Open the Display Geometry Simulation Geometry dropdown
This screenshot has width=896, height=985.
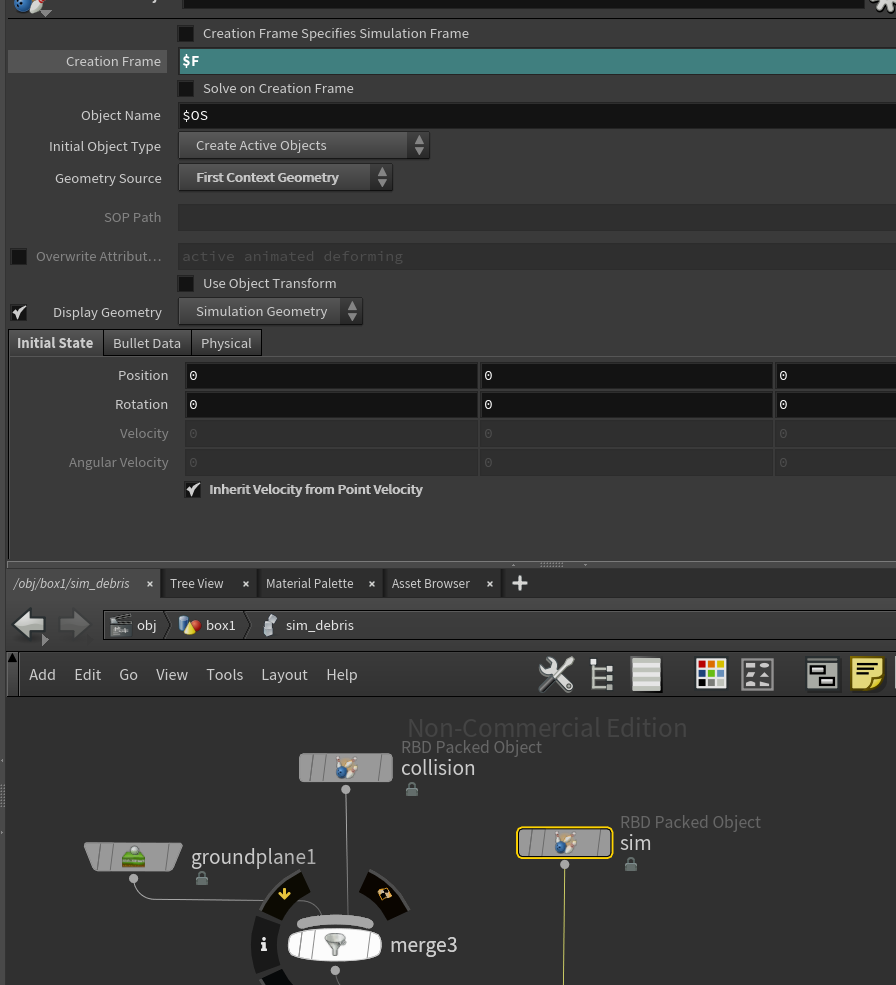pyautogui.click(x=271, y=312)
